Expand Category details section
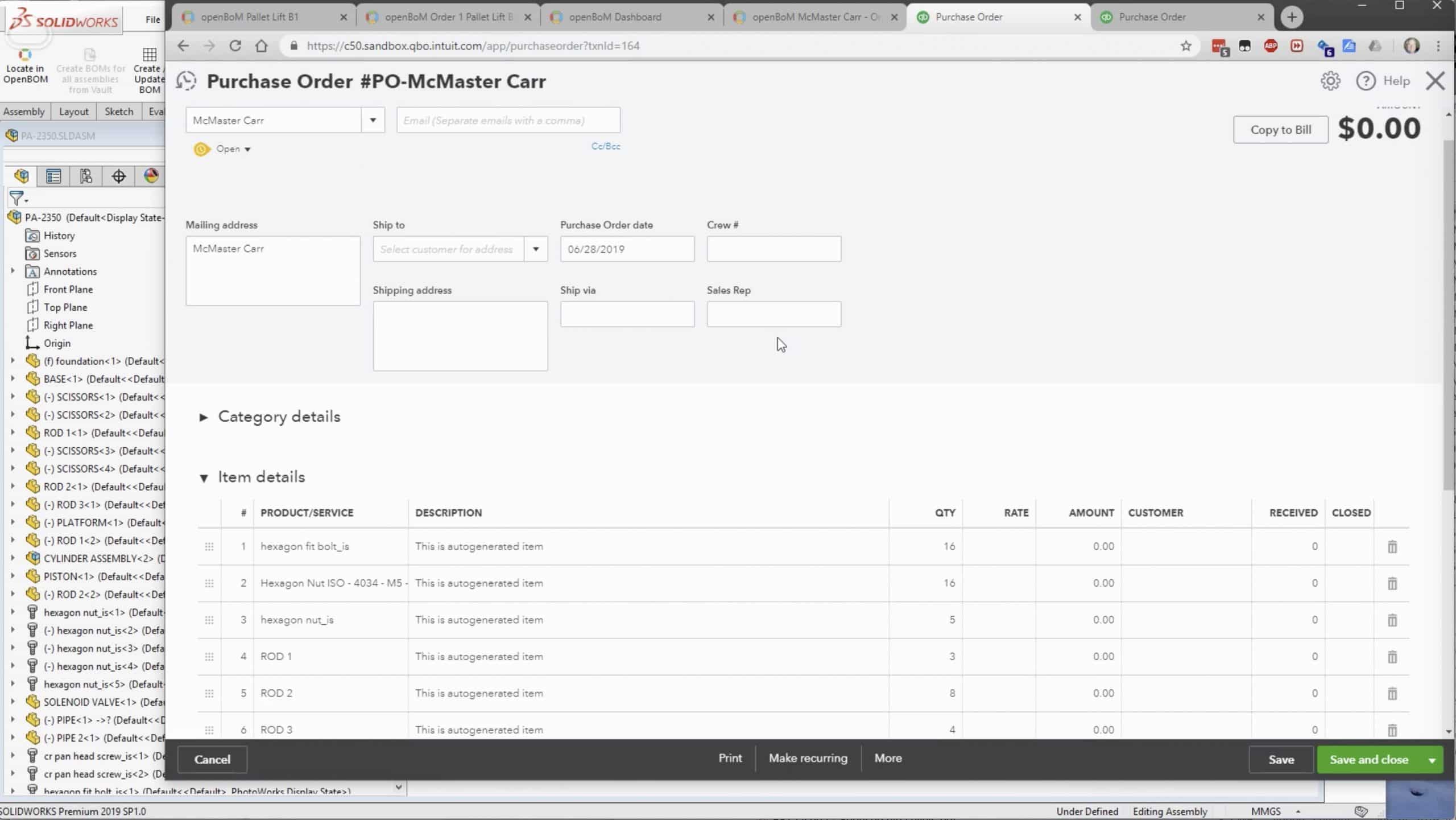This screenshot has height=820, width=1456. (203, 417)
